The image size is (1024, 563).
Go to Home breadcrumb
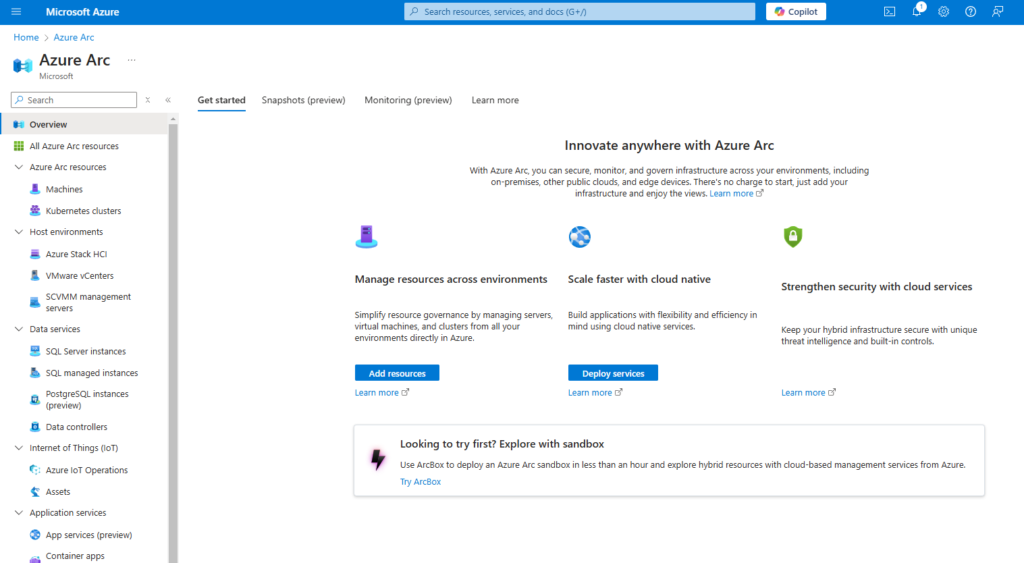(x=26, y=37)
